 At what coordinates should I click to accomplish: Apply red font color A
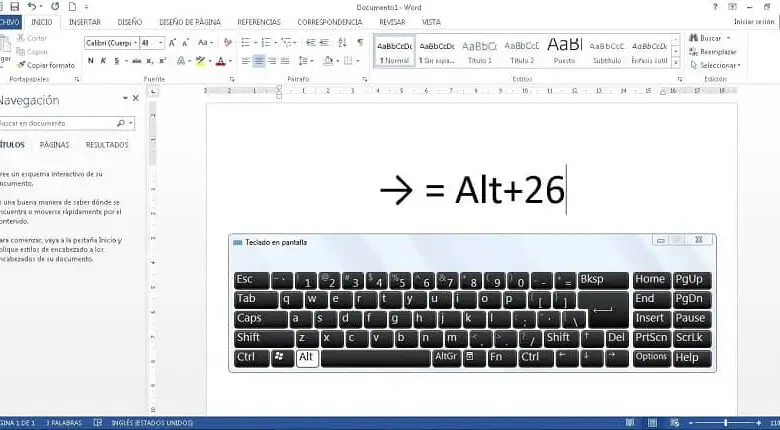[221, 61]
